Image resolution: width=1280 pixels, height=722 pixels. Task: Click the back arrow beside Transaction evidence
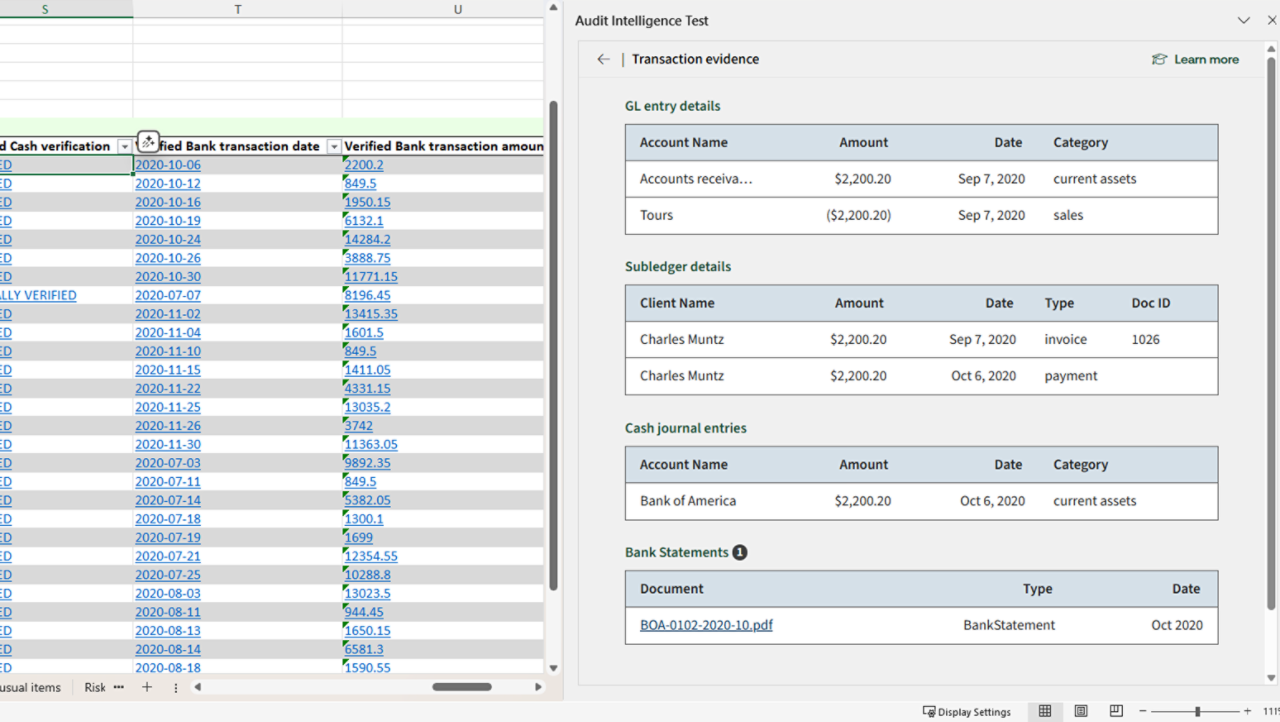pyautogui.click(x=603, y=59)
